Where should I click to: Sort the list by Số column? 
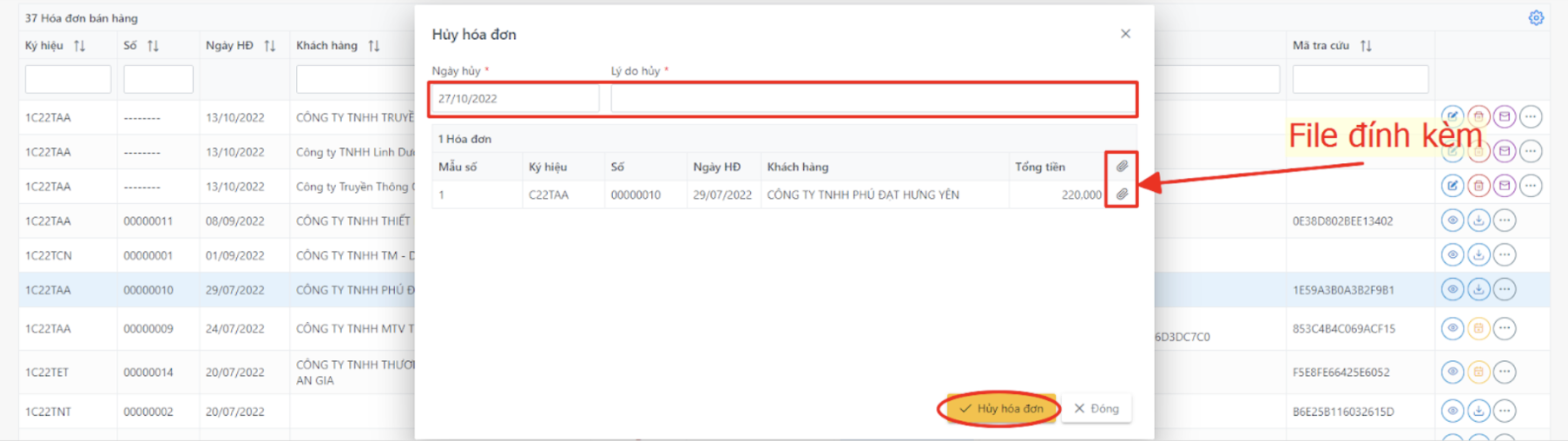click(x=153, y=46)
